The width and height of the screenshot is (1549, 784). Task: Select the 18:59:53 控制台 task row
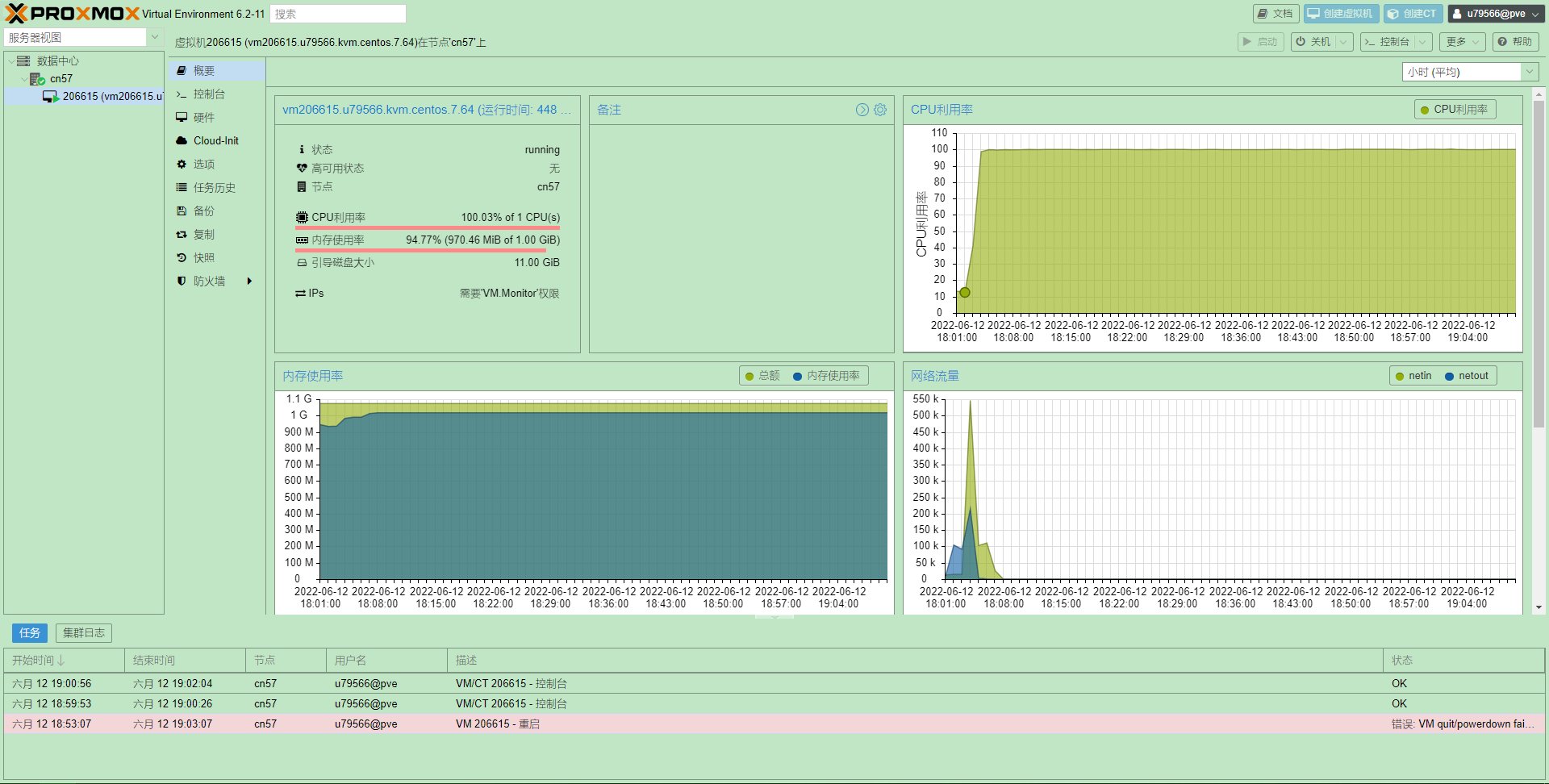tap(774, 704)
